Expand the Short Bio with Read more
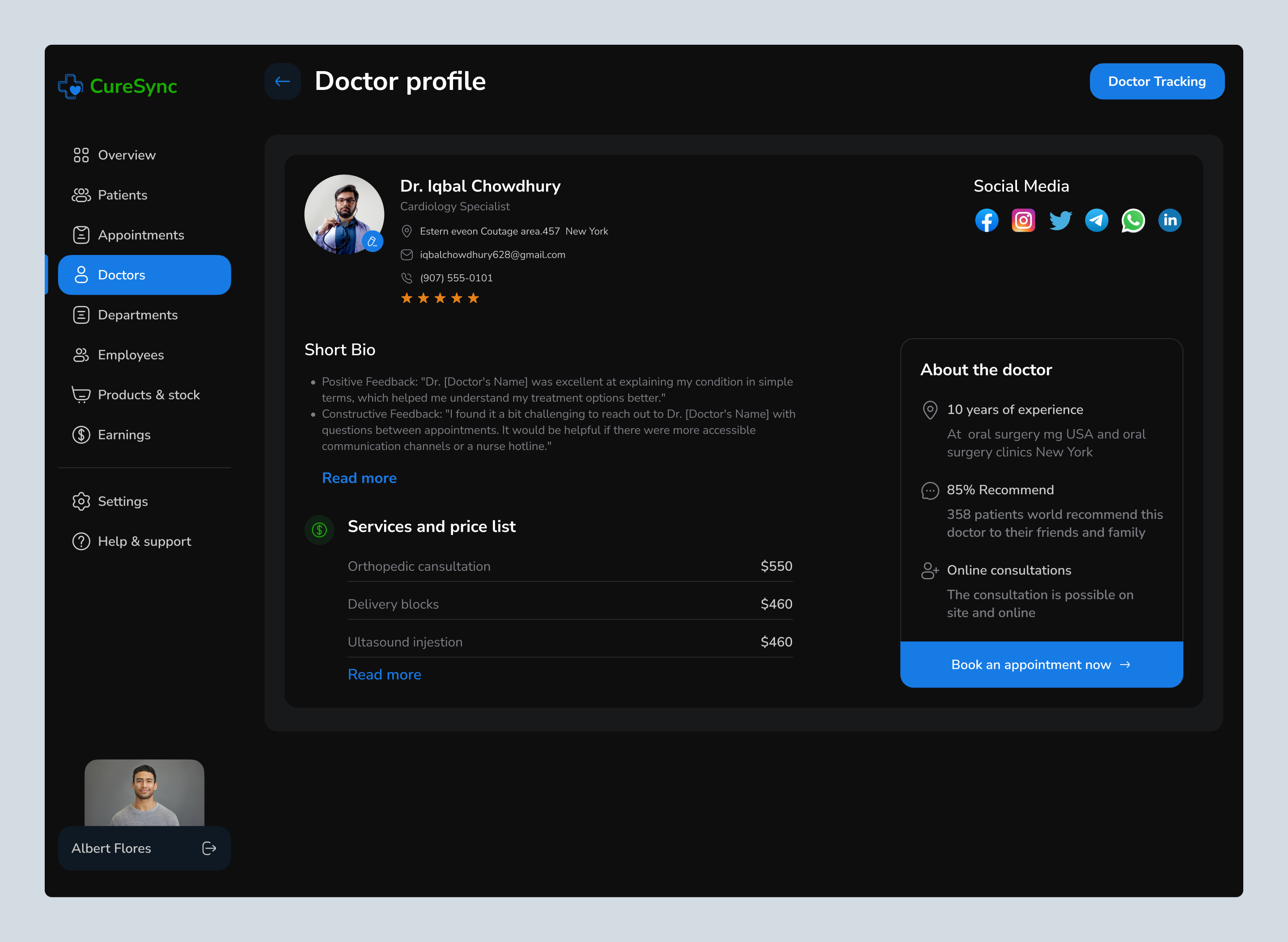 pos(359,478)
